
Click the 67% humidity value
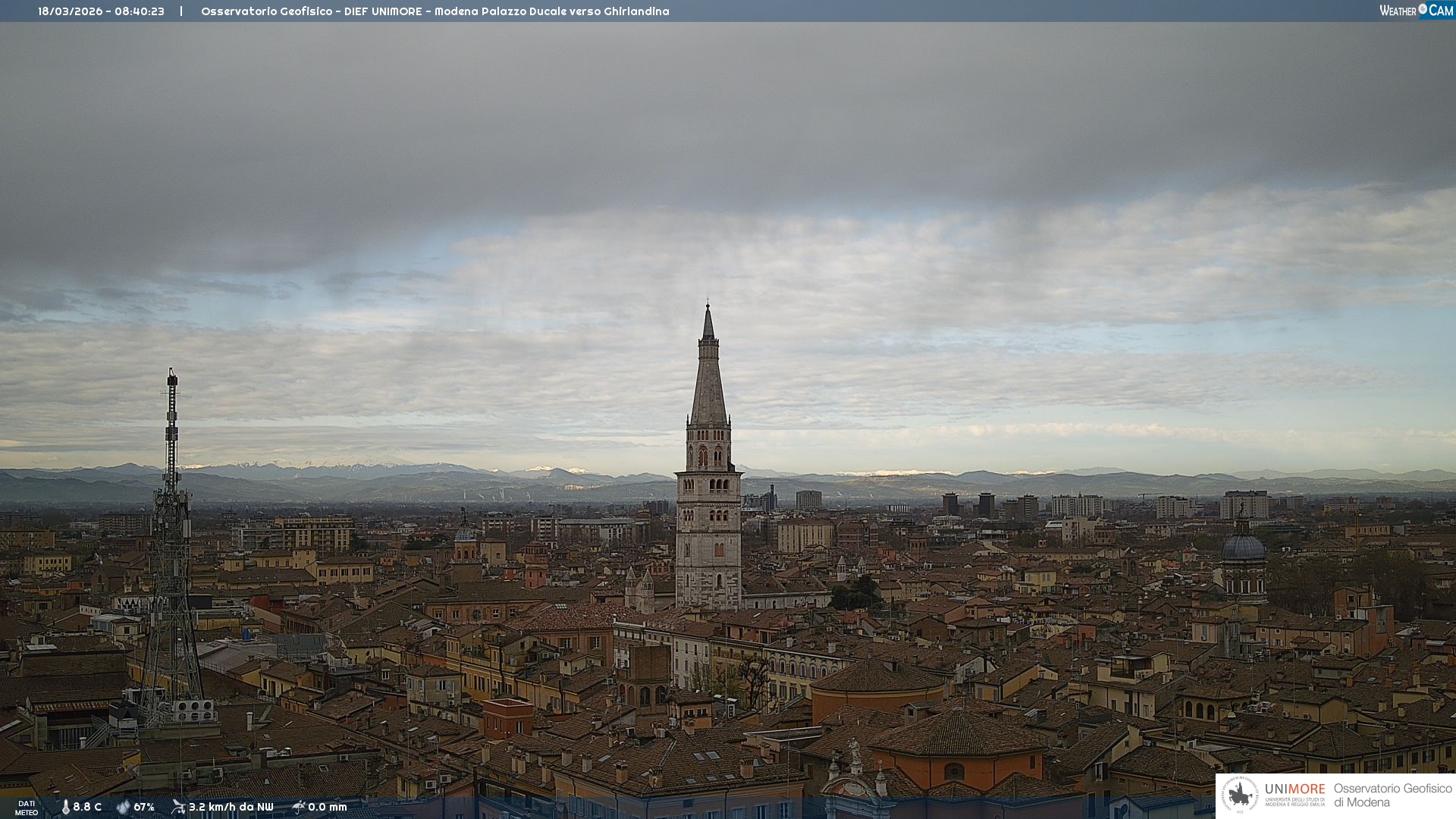(144, 807)
